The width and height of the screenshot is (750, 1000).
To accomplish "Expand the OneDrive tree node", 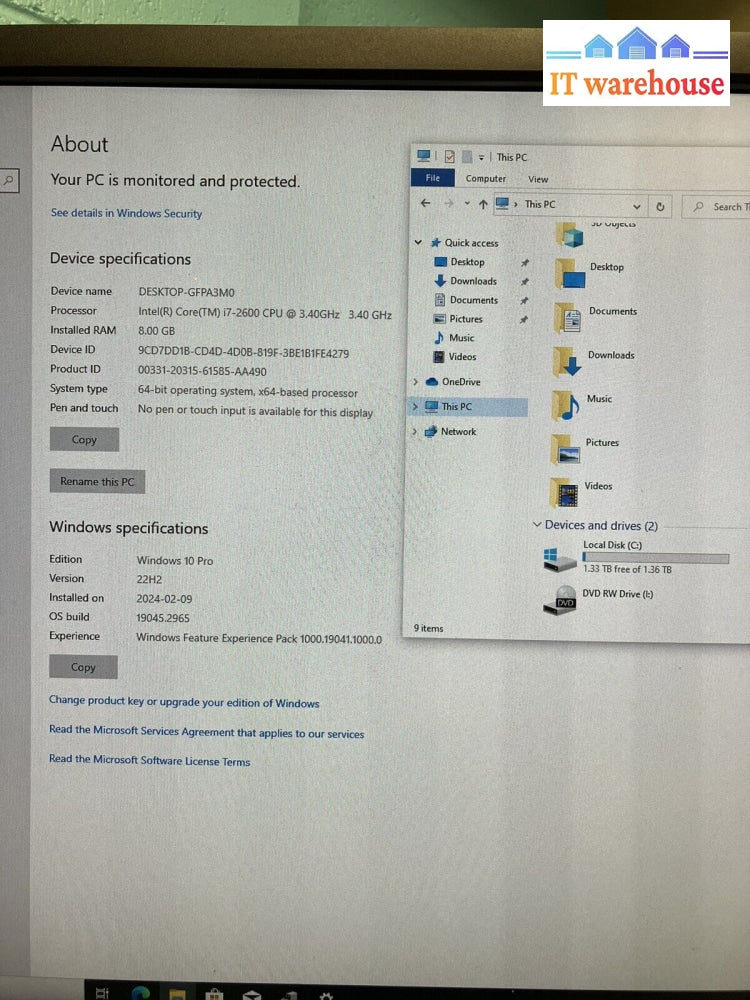I will pos(416,381).
